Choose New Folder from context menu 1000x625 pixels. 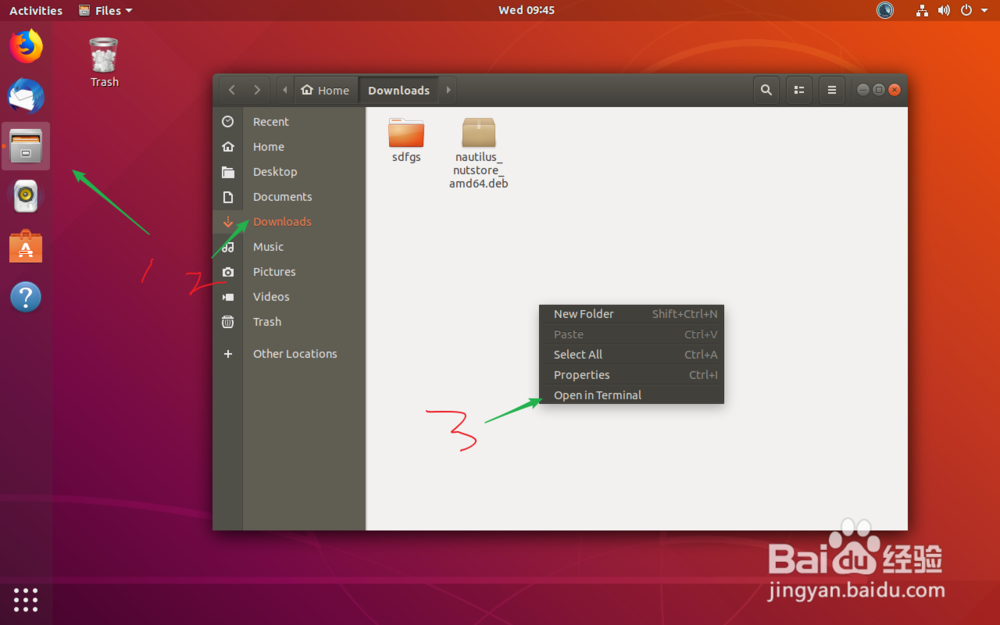pos(631,314)
